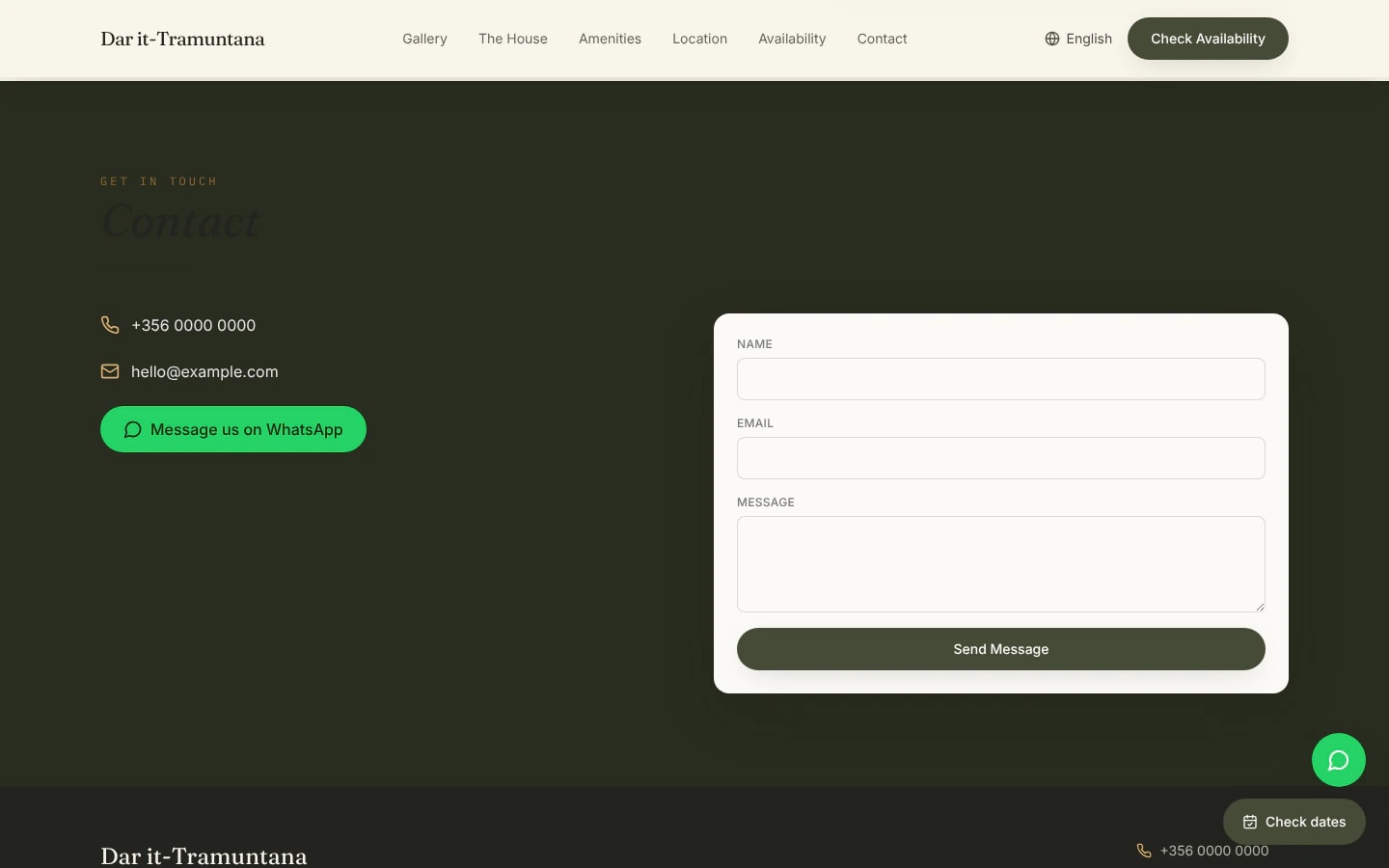Click the GET IN TOUCH label
The height and width of the screenshot is (868, 1389).
point(159,181)
